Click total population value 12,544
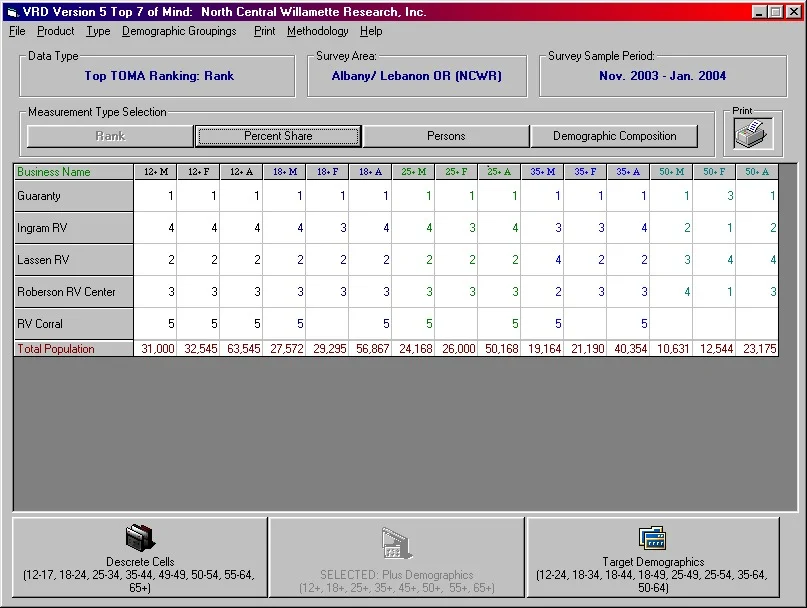807x608 pixels. point(714,349)
